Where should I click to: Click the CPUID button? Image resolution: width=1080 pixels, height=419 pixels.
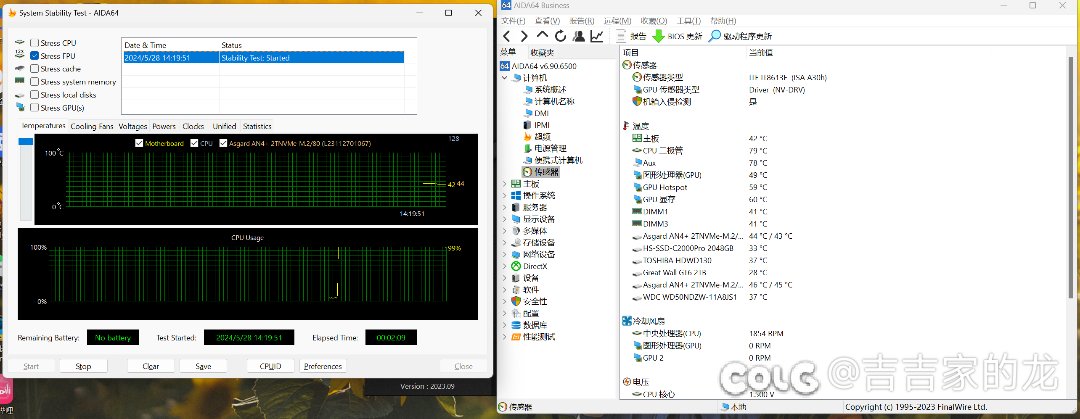(x=271, y=366)
